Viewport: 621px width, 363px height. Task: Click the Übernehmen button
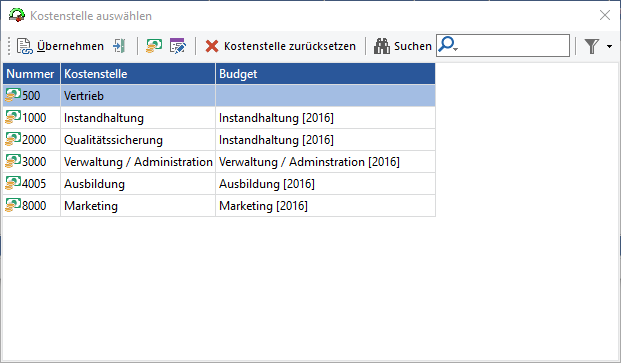[x=60, y=46]
